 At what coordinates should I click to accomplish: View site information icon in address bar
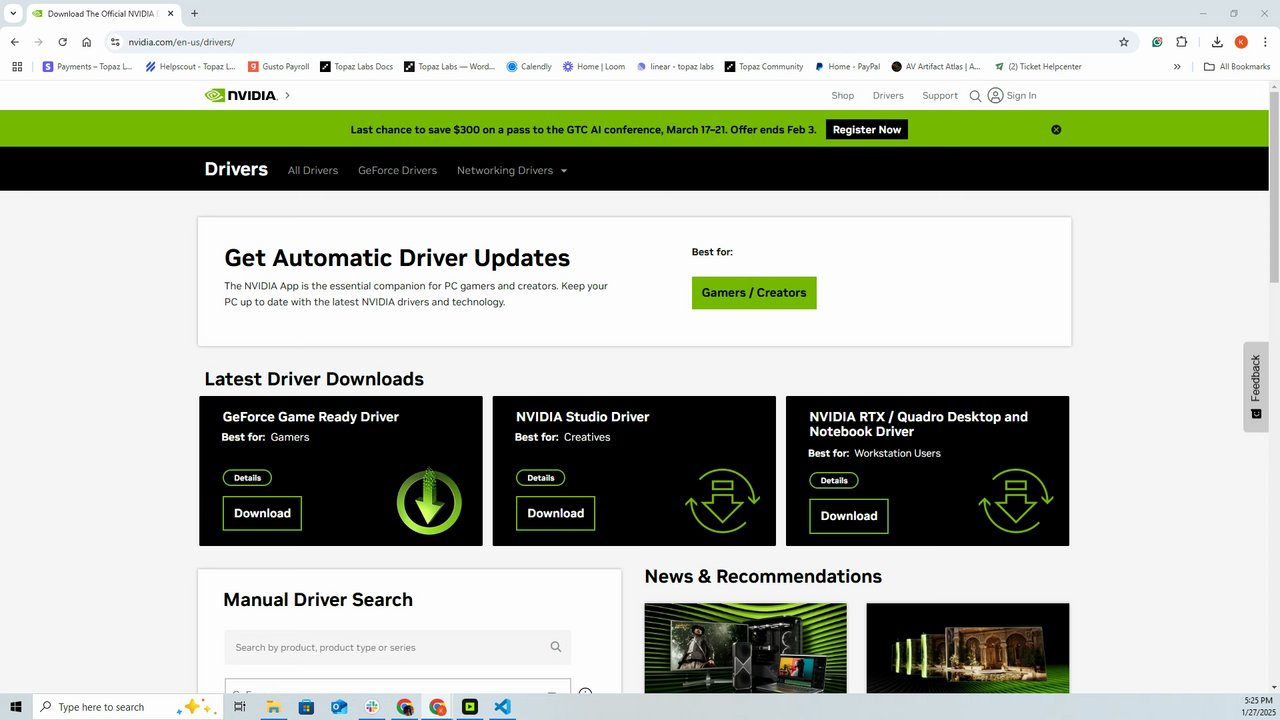115,42
